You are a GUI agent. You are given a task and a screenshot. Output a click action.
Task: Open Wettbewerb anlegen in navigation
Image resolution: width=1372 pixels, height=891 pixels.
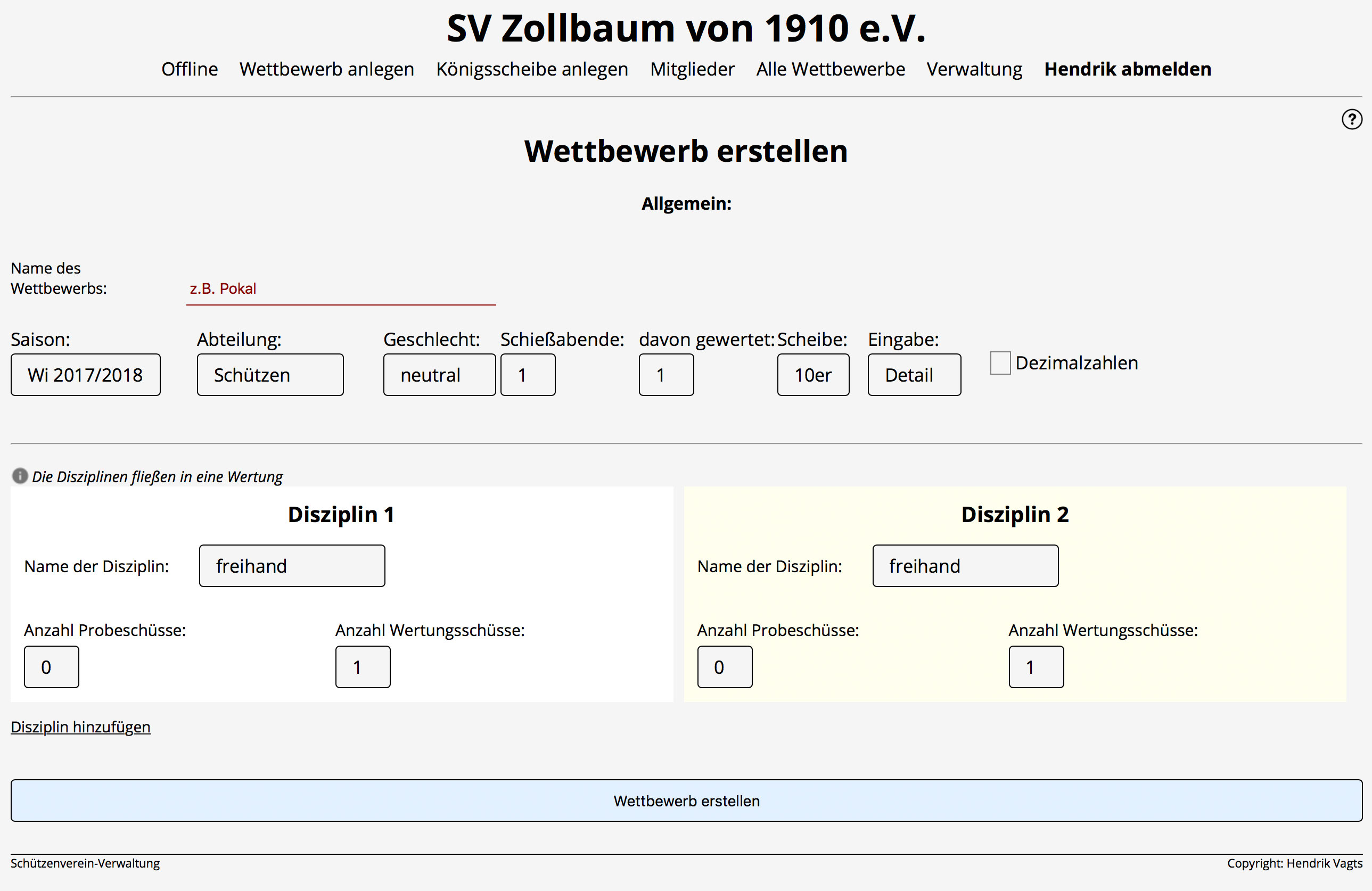point(326,69)
